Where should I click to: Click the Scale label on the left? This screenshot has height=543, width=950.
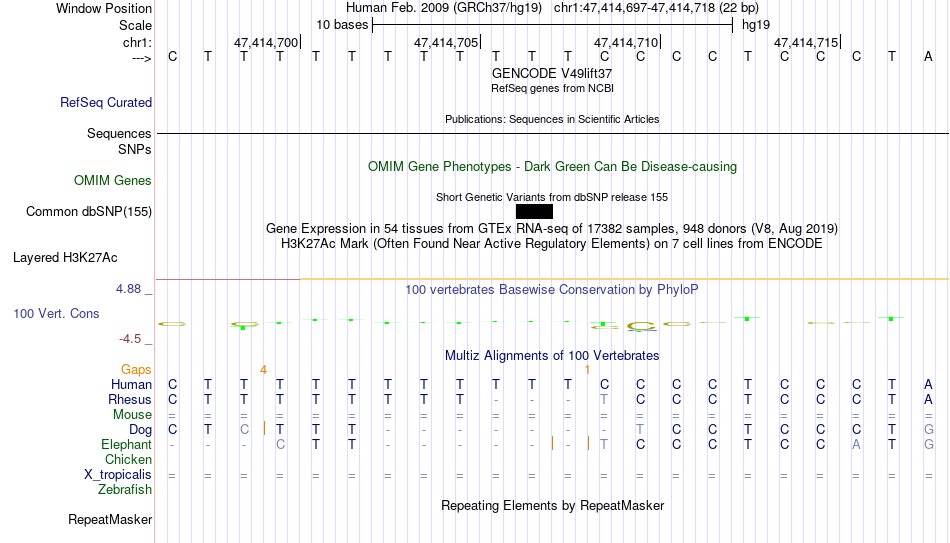[135, 25]
